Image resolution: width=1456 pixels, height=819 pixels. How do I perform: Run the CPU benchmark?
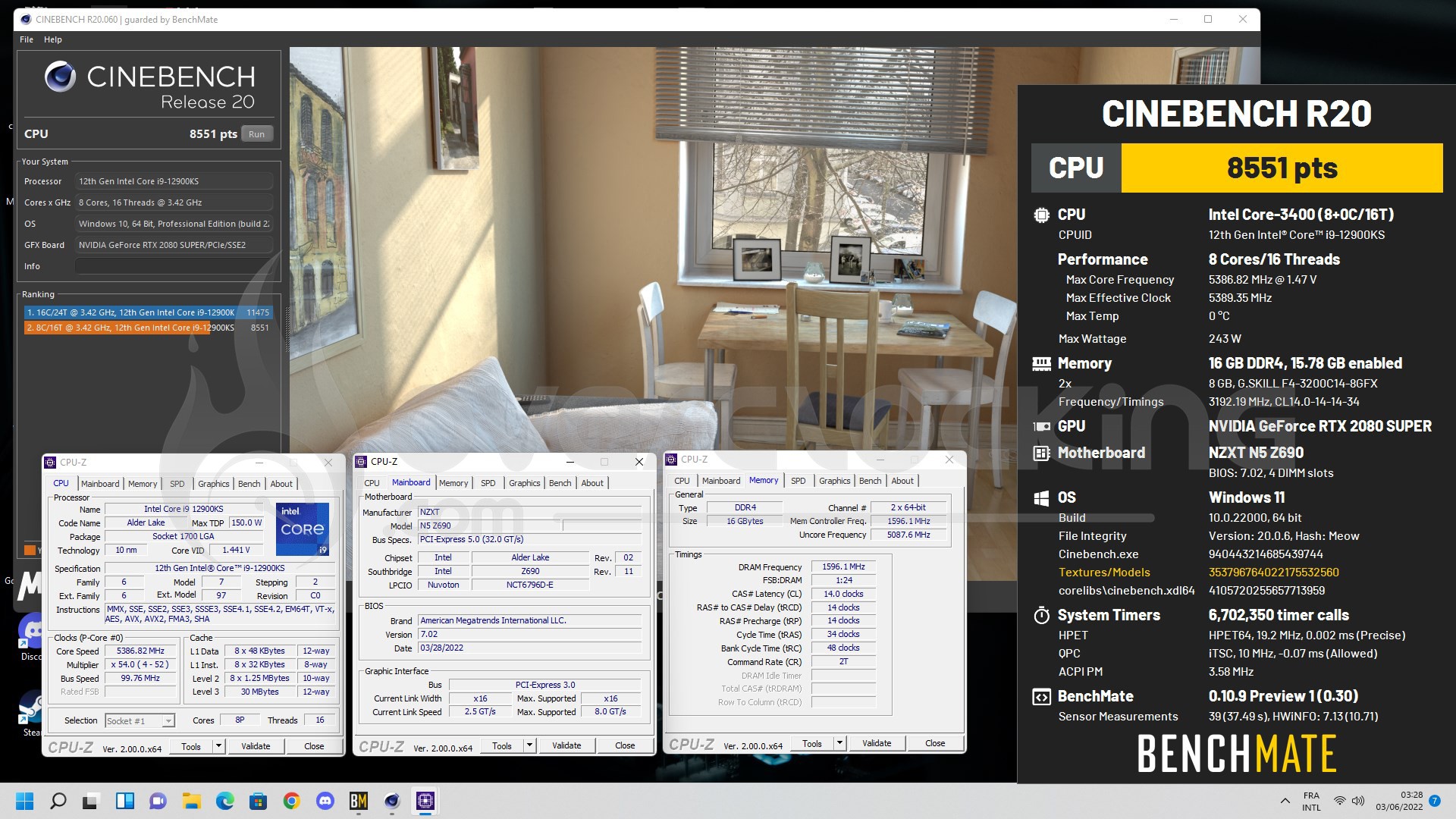point(257,134)
